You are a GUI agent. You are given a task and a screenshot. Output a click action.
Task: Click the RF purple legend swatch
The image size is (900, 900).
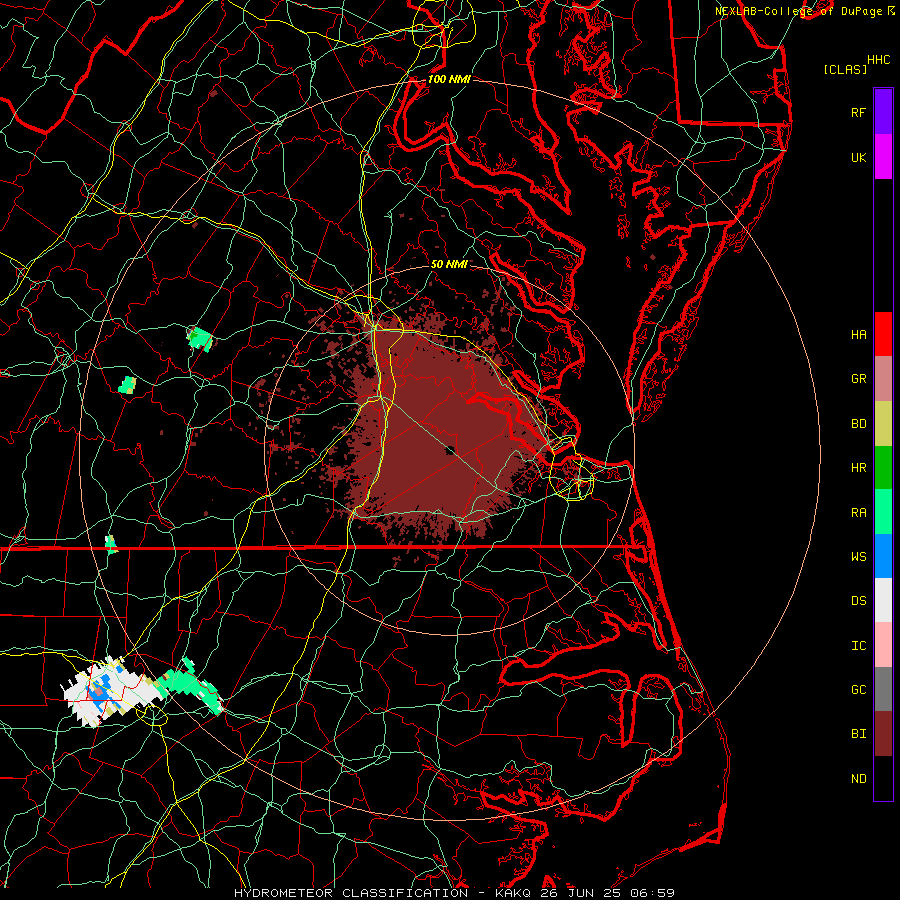(x=883, y=112)
